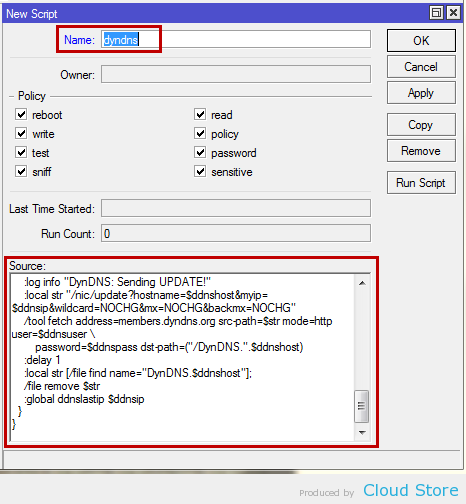Apply the script settings
The height and width of the screenshot is (504, 466).
421,93
